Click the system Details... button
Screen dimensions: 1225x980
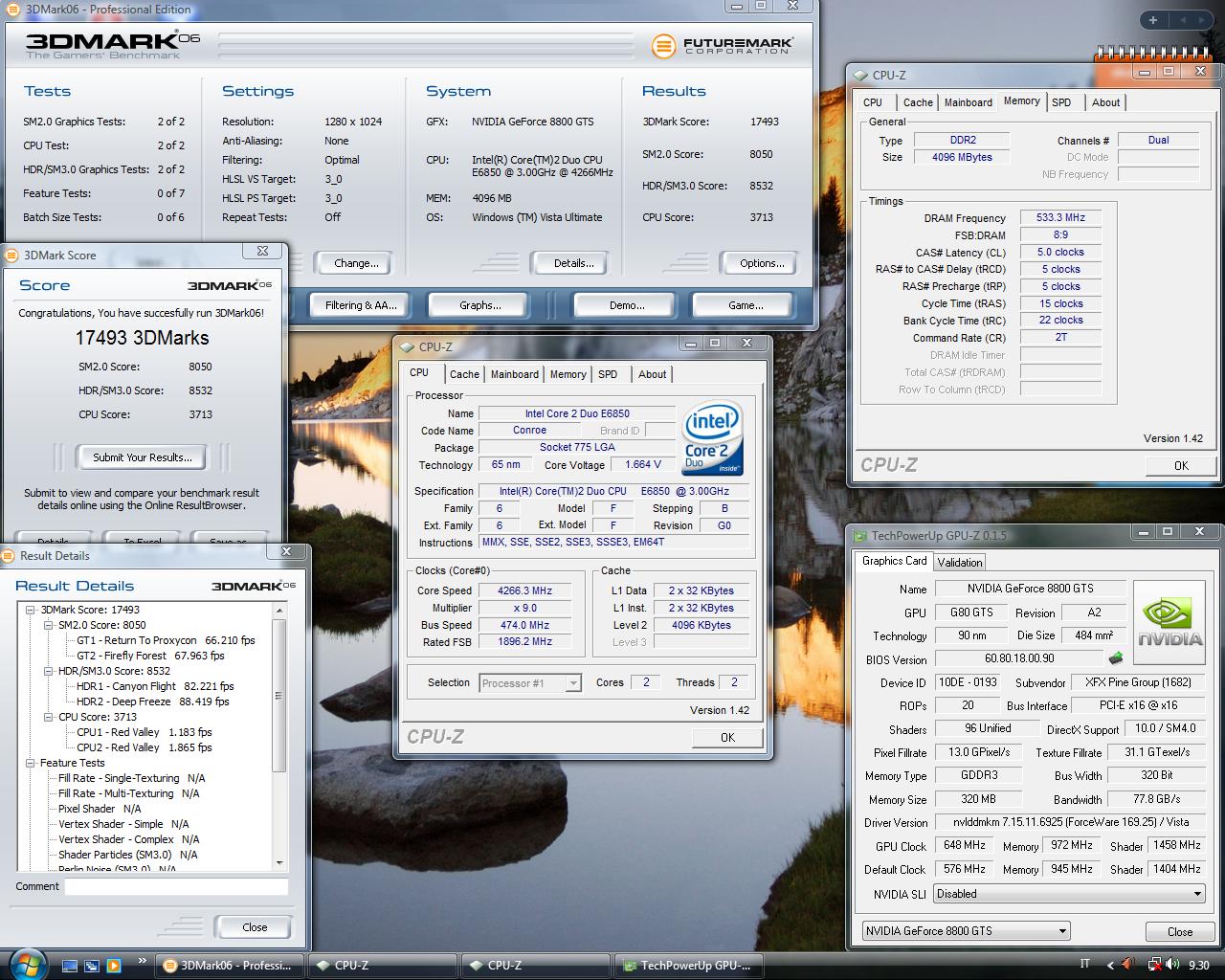click(573, 263)
